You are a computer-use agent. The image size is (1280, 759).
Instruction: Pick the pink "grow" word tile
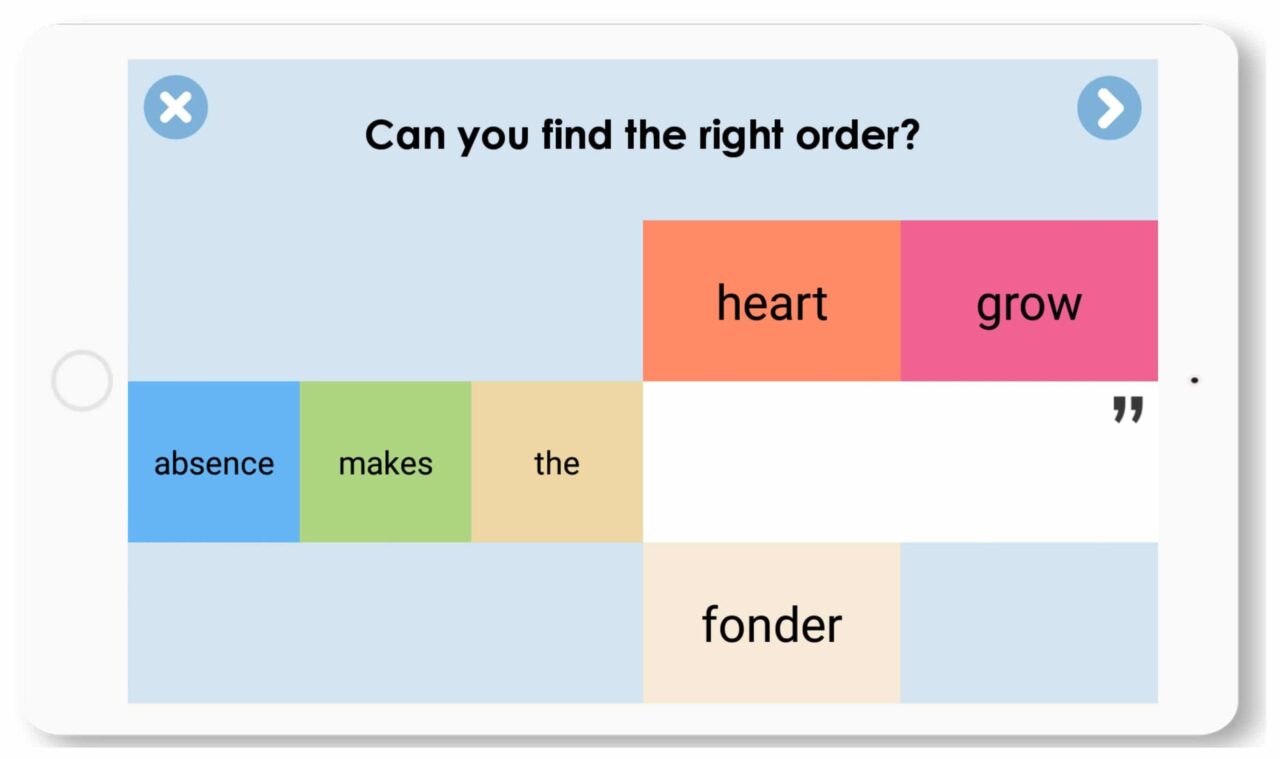(x=1029, y=301)
